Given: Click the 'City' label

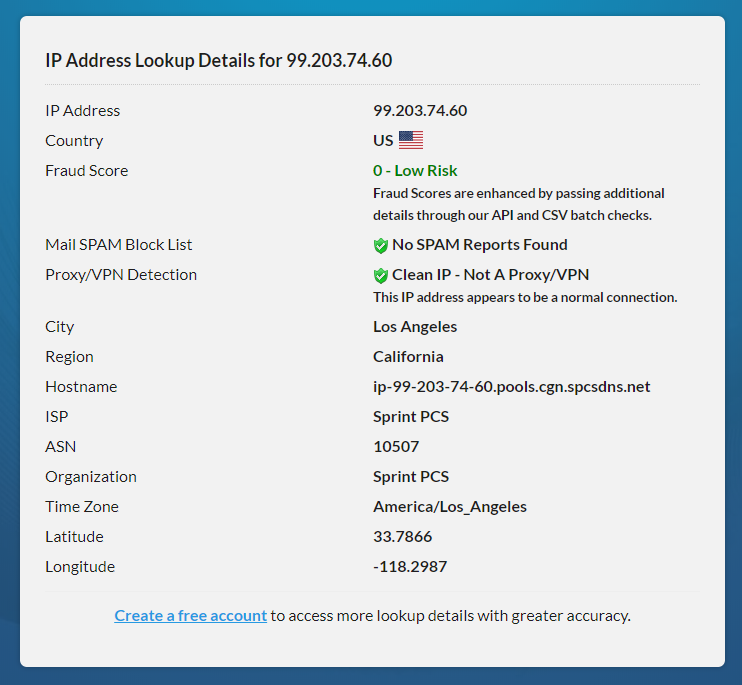Looking at the screenshot, I should coord(60,327).
